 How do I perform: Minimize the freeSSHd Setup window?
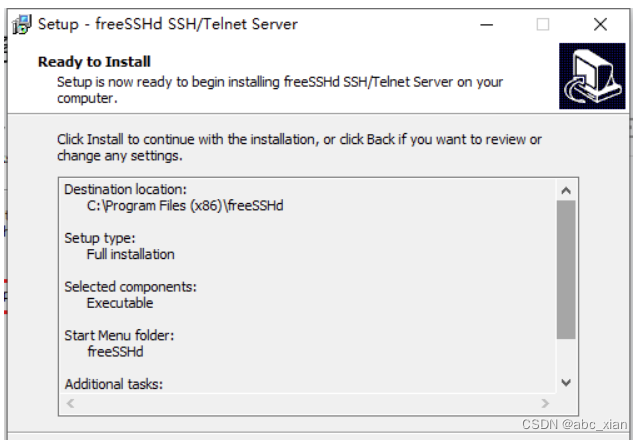click(x=485, y=24)
